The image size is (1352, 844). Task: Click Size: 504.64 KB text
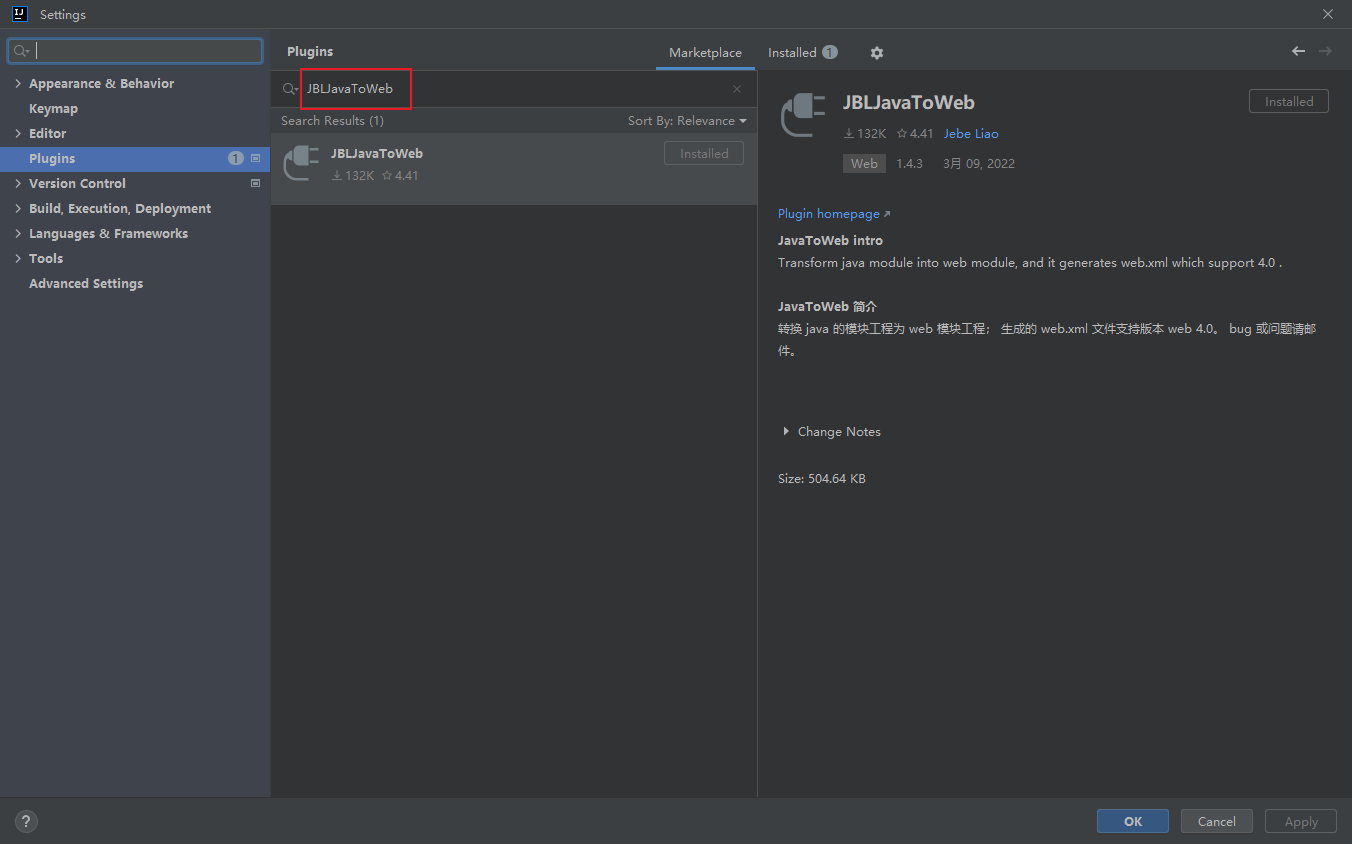coord(822,479)
